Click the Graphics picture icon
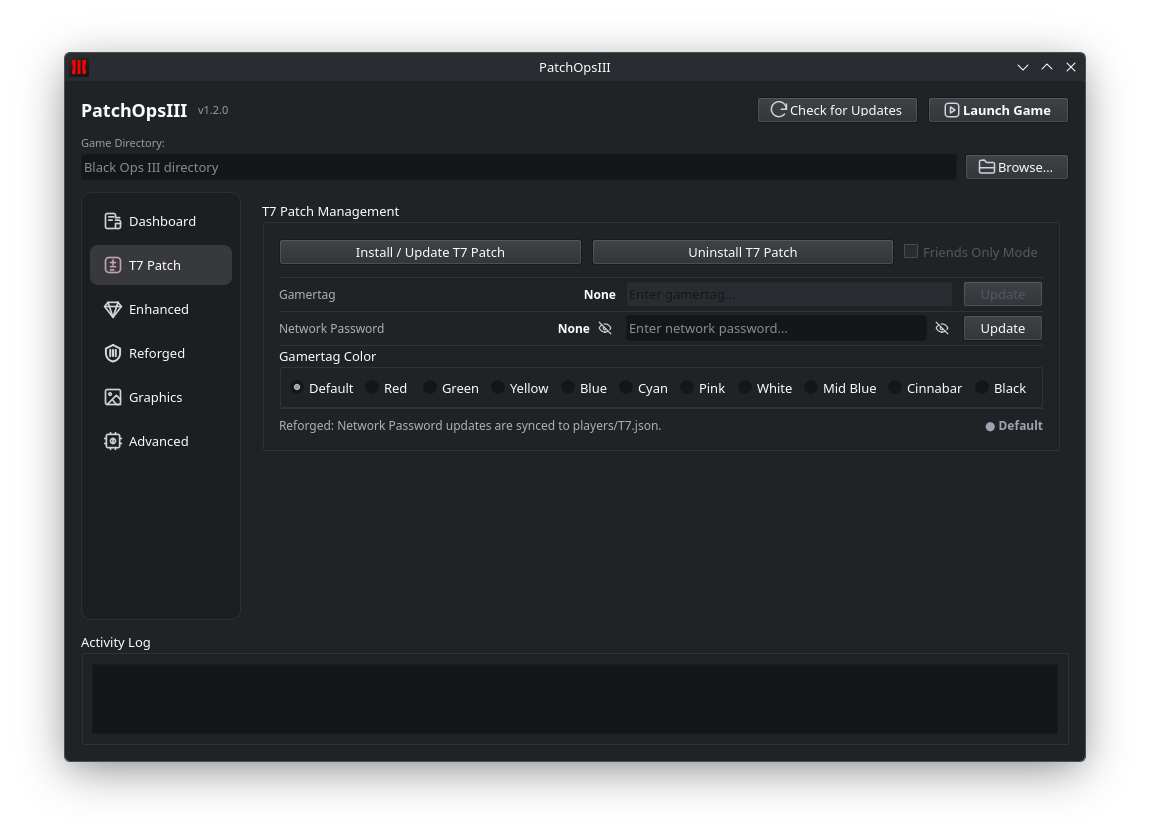Screen dimensions: 1150x838 112,397
